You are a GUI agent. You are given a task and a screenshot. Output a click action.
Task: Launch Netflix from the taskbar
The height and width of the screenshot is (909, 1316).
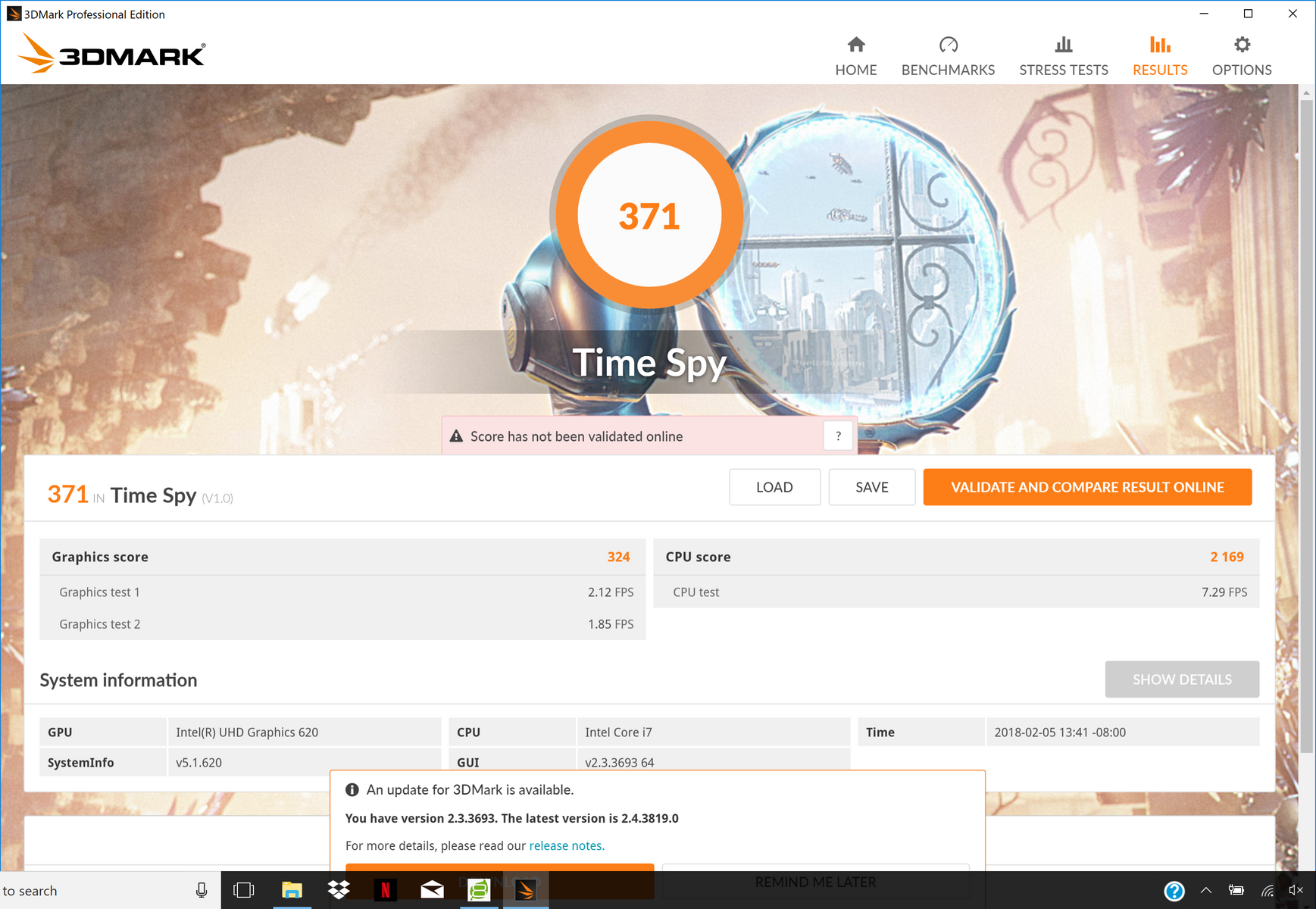pos(385,890)
